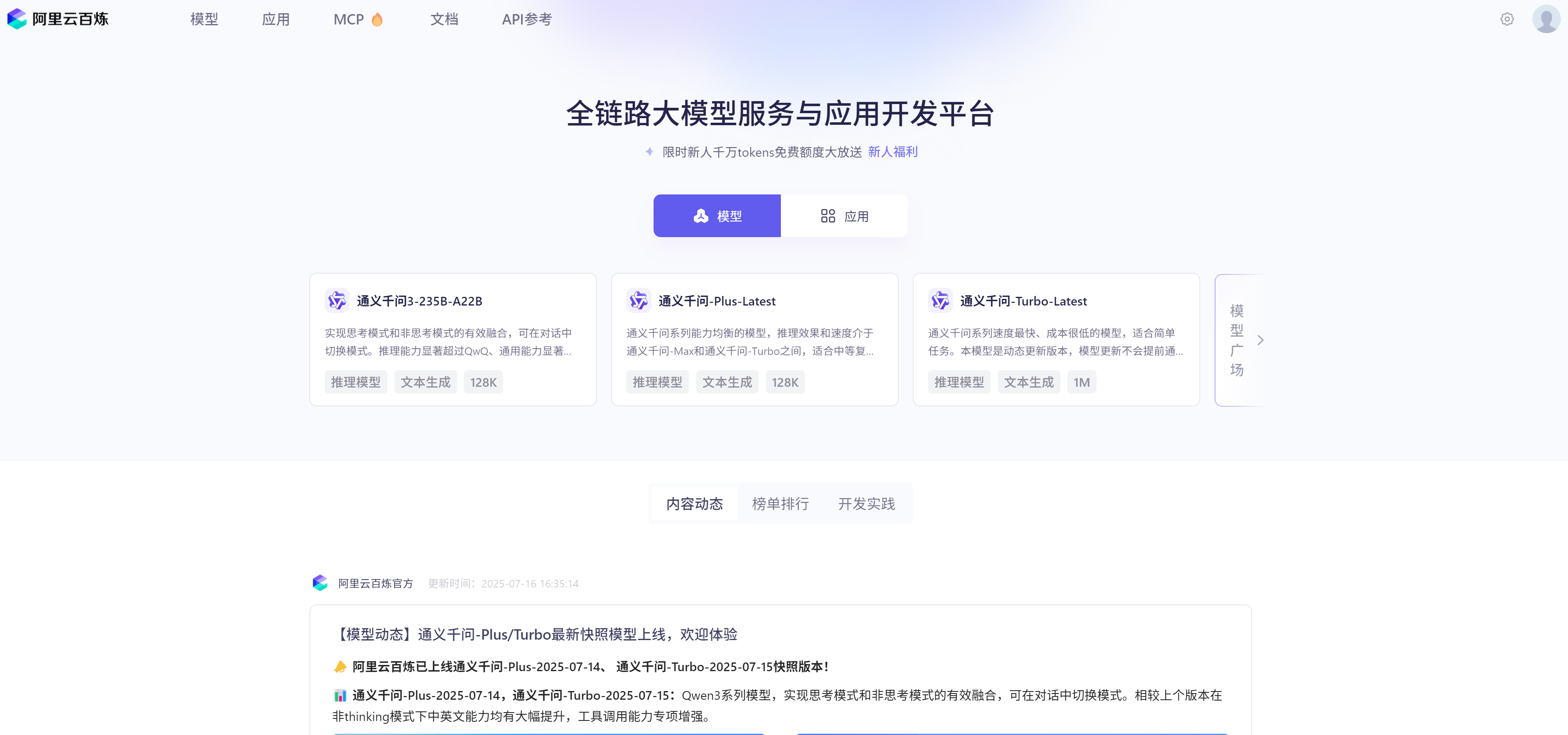This screenshot has width=1568, height=735.
Task: Click the 全链路大模型服务与应用开发平台 heading
Action: [x=780, y=114]
